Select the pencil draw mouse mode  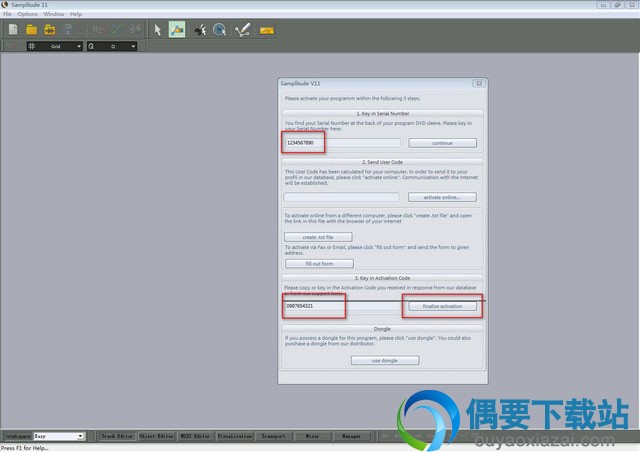[x=242, y=30]
